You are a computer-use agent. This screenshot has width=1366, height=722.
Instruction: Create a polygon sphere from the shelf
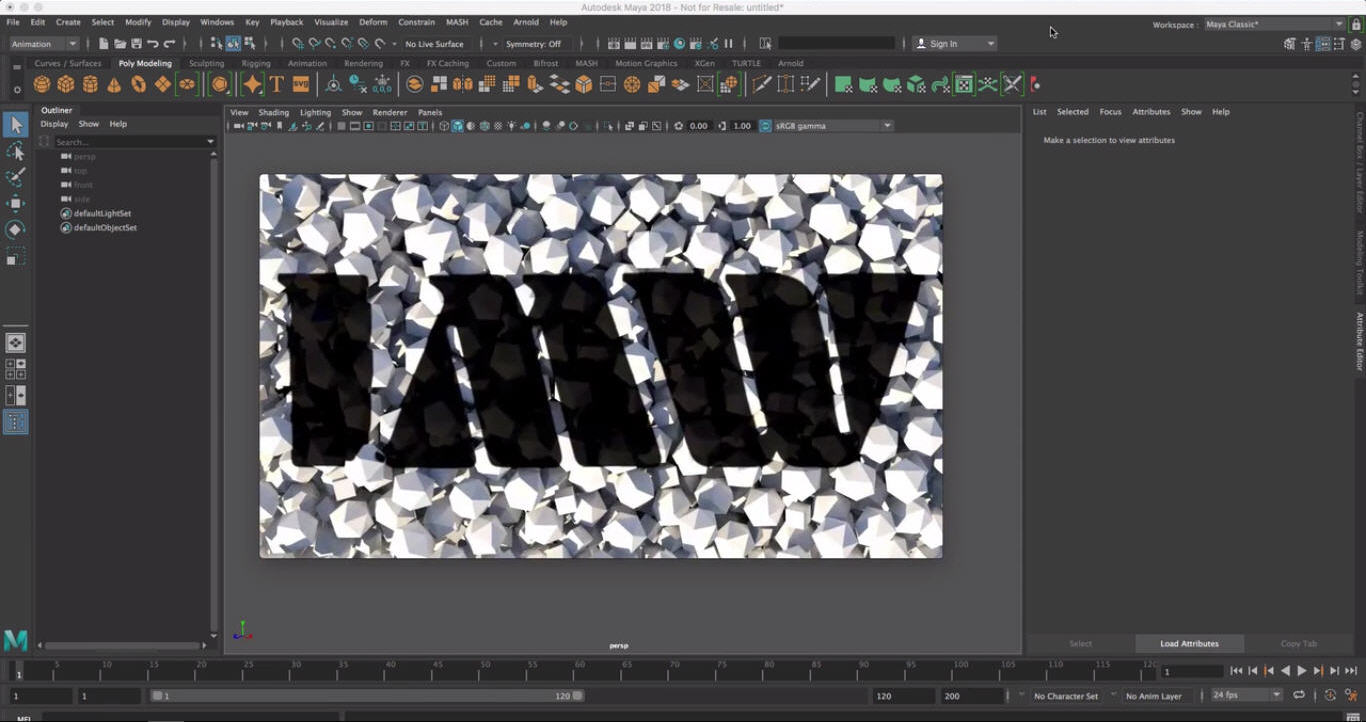coord(42,85)
